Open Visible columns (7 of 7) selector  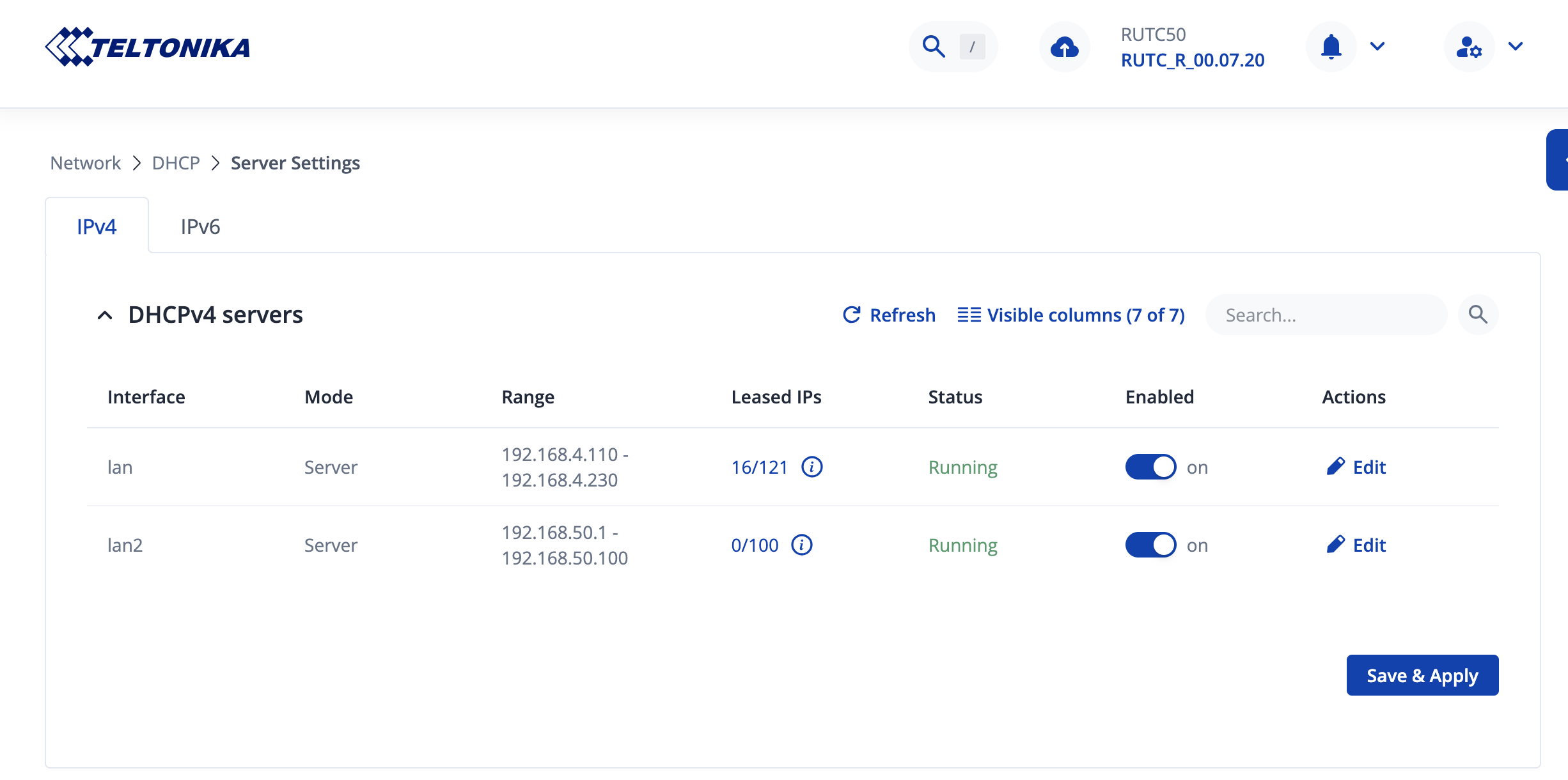click(x=1071, y=315)
